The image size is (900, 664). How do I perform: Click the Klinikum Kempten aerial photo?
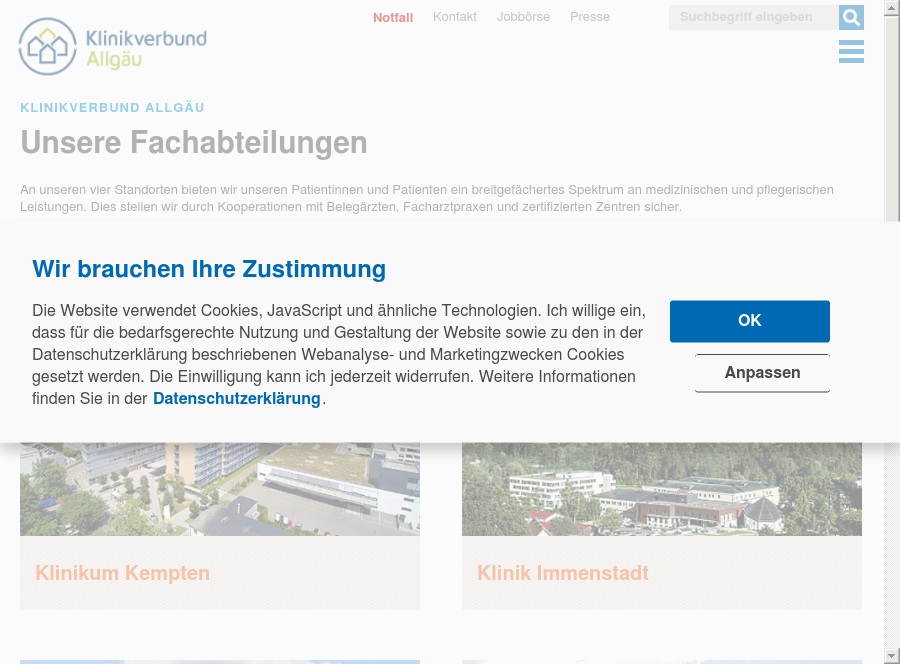220,489
